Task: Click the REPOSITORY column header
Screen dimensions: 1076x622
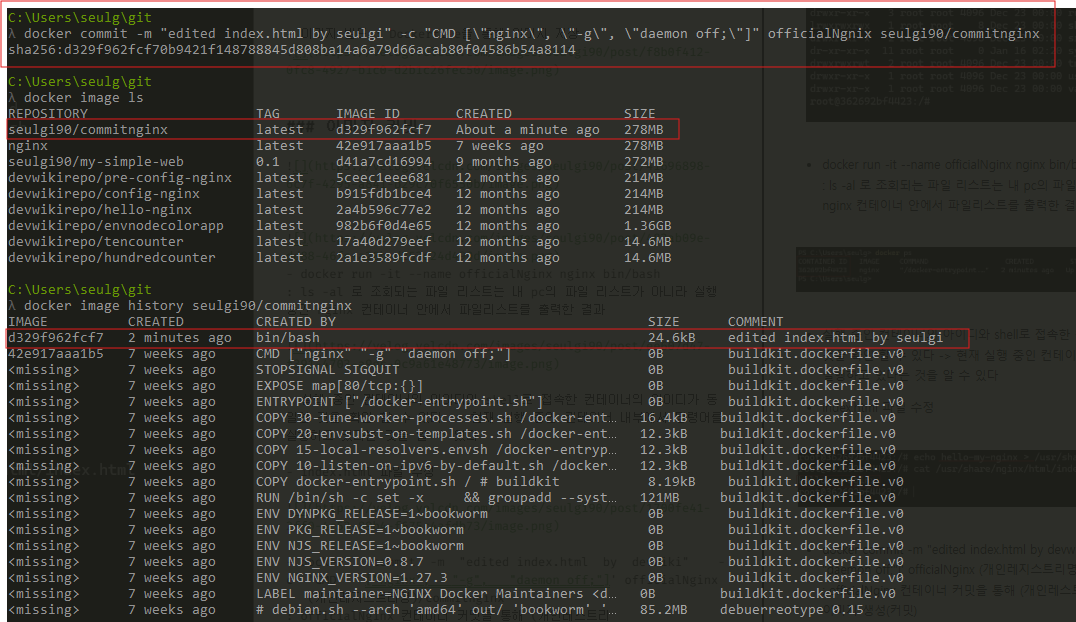Action: click(x=48, y=113)
